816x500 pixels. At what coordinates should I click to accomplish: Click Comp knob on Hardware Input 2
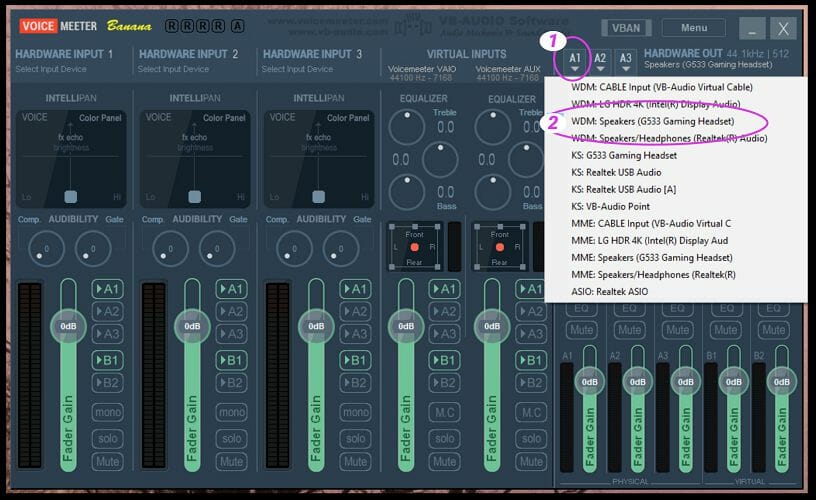coord(170,249)
